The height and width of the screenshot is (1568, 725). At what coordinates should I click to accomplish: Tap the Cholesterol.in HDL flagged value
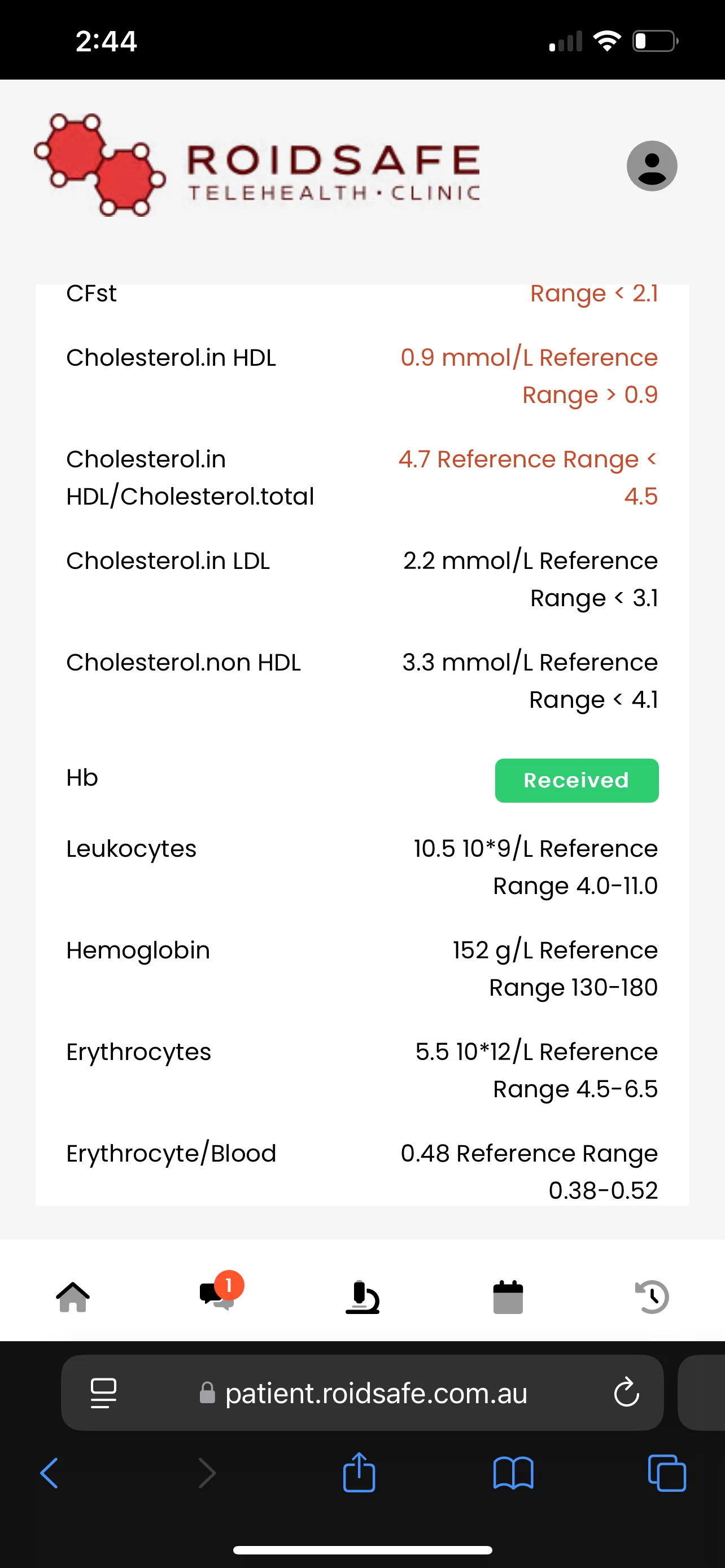click(529, 375)
